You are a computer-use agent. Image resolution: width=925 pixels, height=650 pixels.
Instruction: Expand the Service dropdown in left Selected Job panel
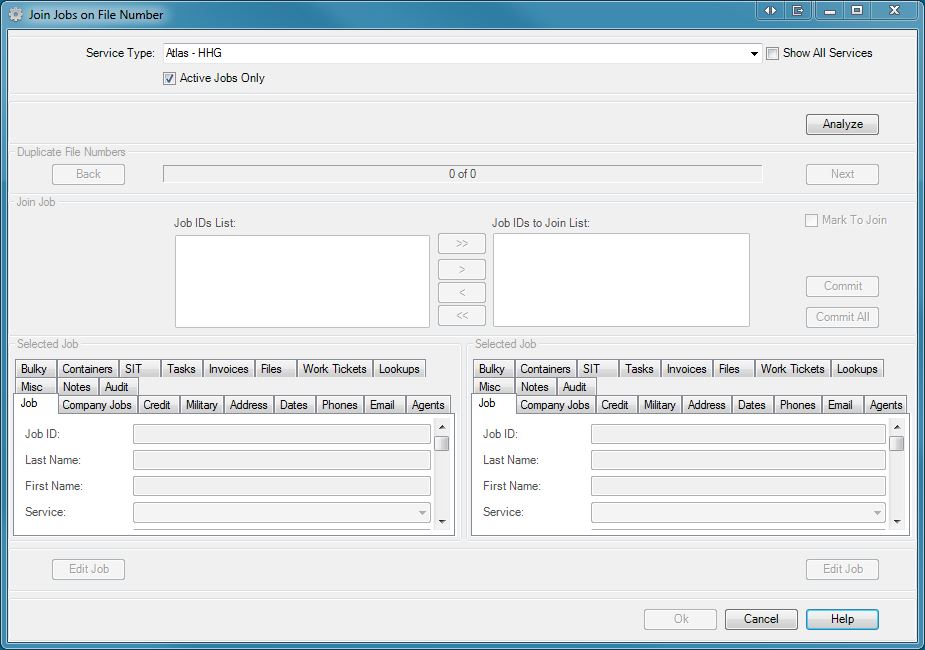422,513
